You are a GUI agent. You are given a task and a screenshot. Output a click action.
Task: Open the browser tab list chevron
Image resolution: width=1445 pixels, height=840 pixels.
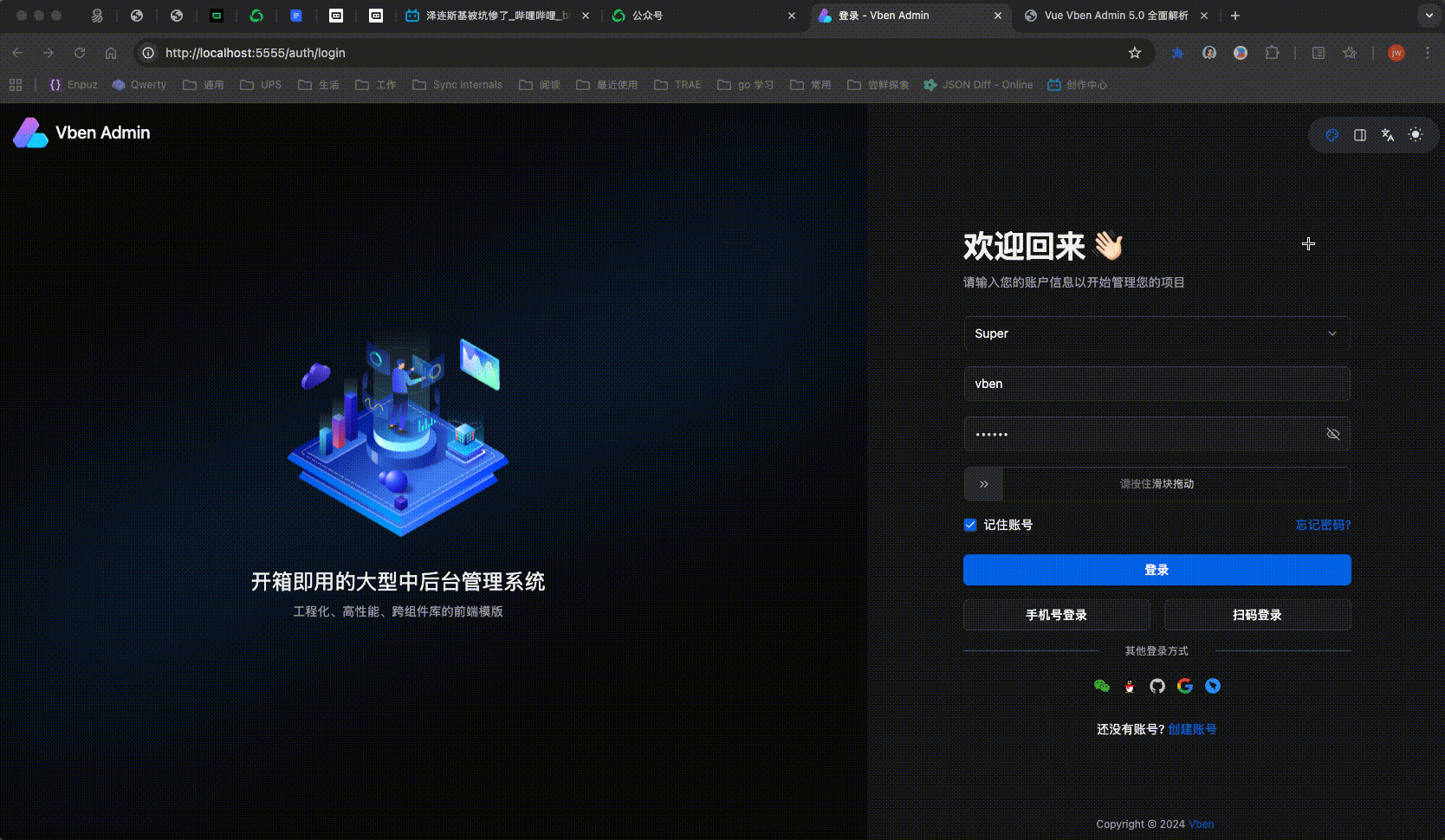click(1429, 16)
